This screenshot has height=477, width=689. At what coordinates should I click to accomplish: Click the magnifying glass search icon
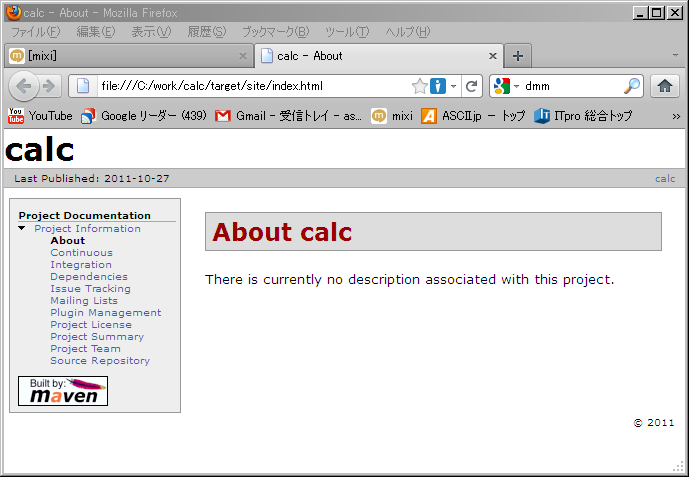(631, 86)
